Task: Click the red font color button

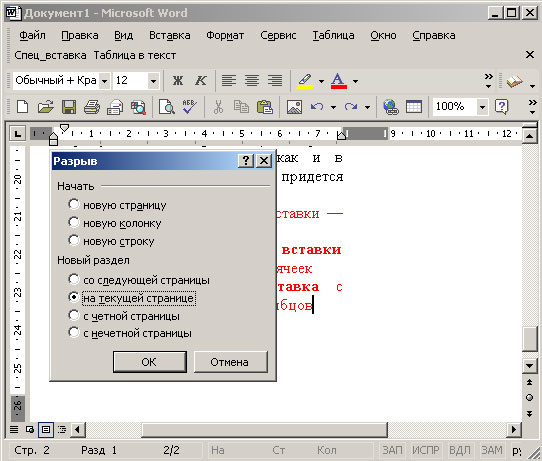Action: point(338,81)
